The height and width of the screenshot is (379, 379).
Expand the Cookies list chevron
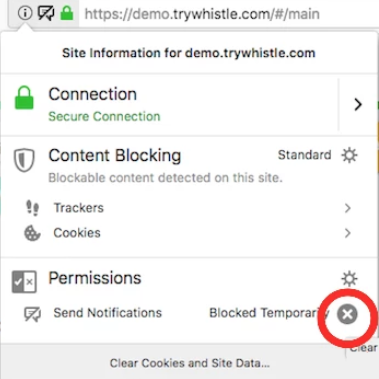pyautogui.click(x=348, y=233)
